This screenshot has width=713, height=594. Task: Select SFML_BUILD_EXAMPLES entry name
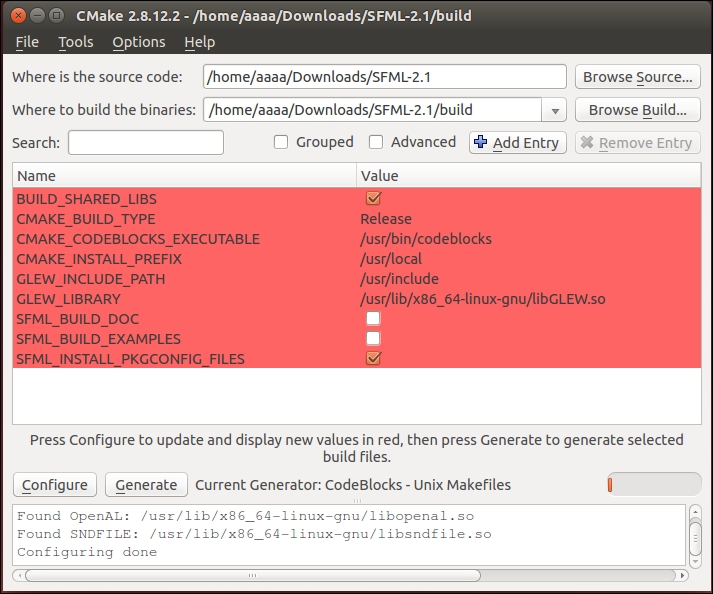pyautogui.click(x=99, y=339)
